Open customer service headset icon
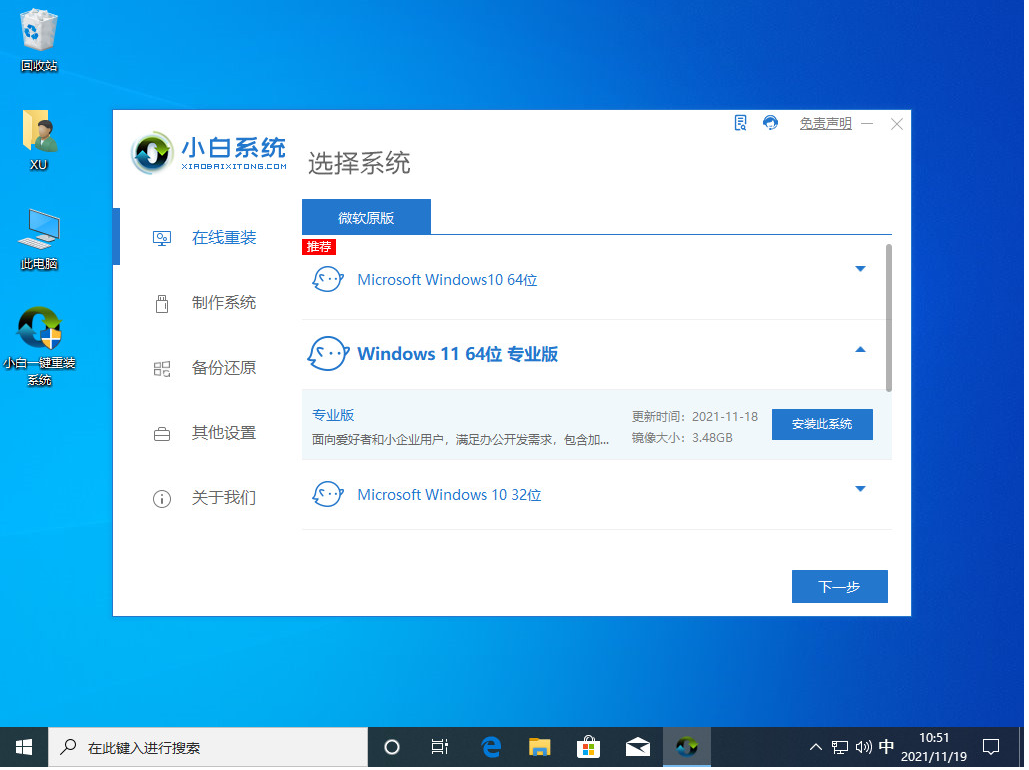 point(770,123)
